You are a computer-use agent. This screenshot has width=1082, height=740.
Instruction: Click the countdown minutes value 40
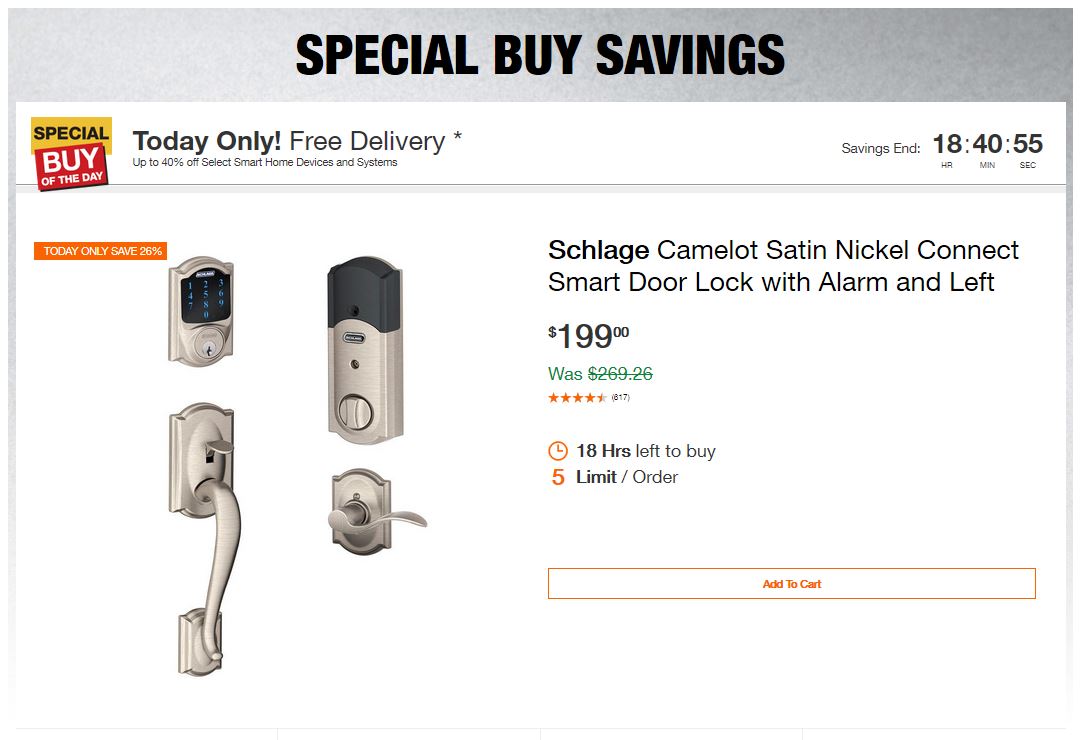987,144
